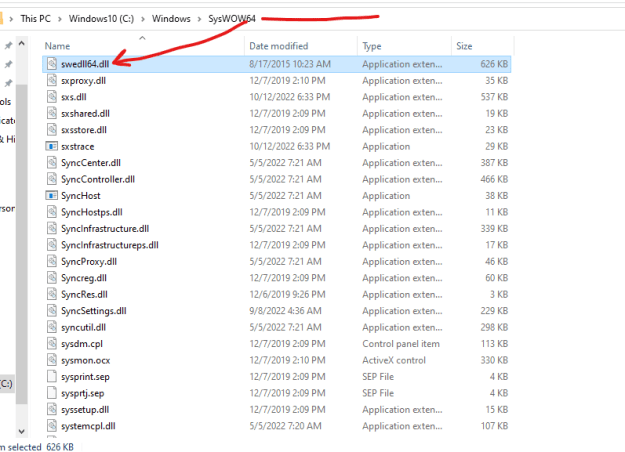Select the sysdm.cpl file name
The width and height of the screenshot is (625, 452).
pyautogui.click(x=82, y=344)
